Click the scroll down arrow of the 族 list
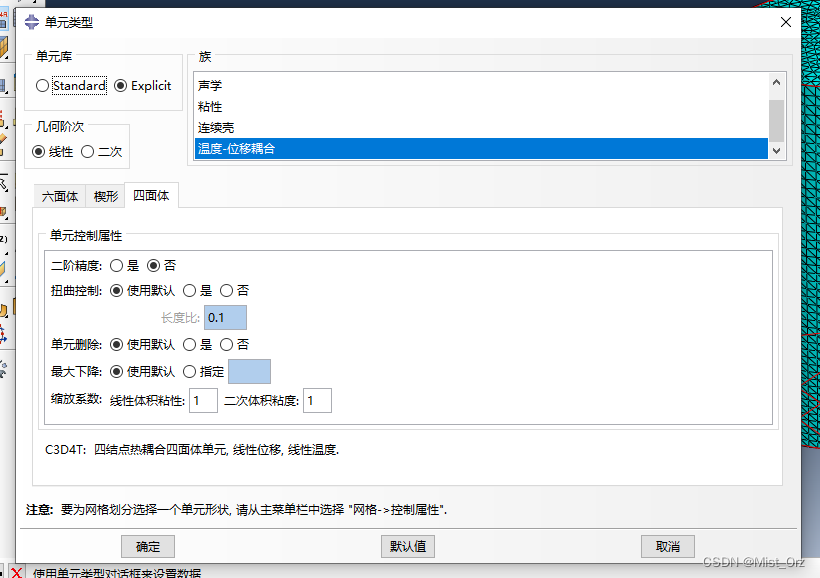Viewport: 820px width, 578px height. [x=776, y=149]
